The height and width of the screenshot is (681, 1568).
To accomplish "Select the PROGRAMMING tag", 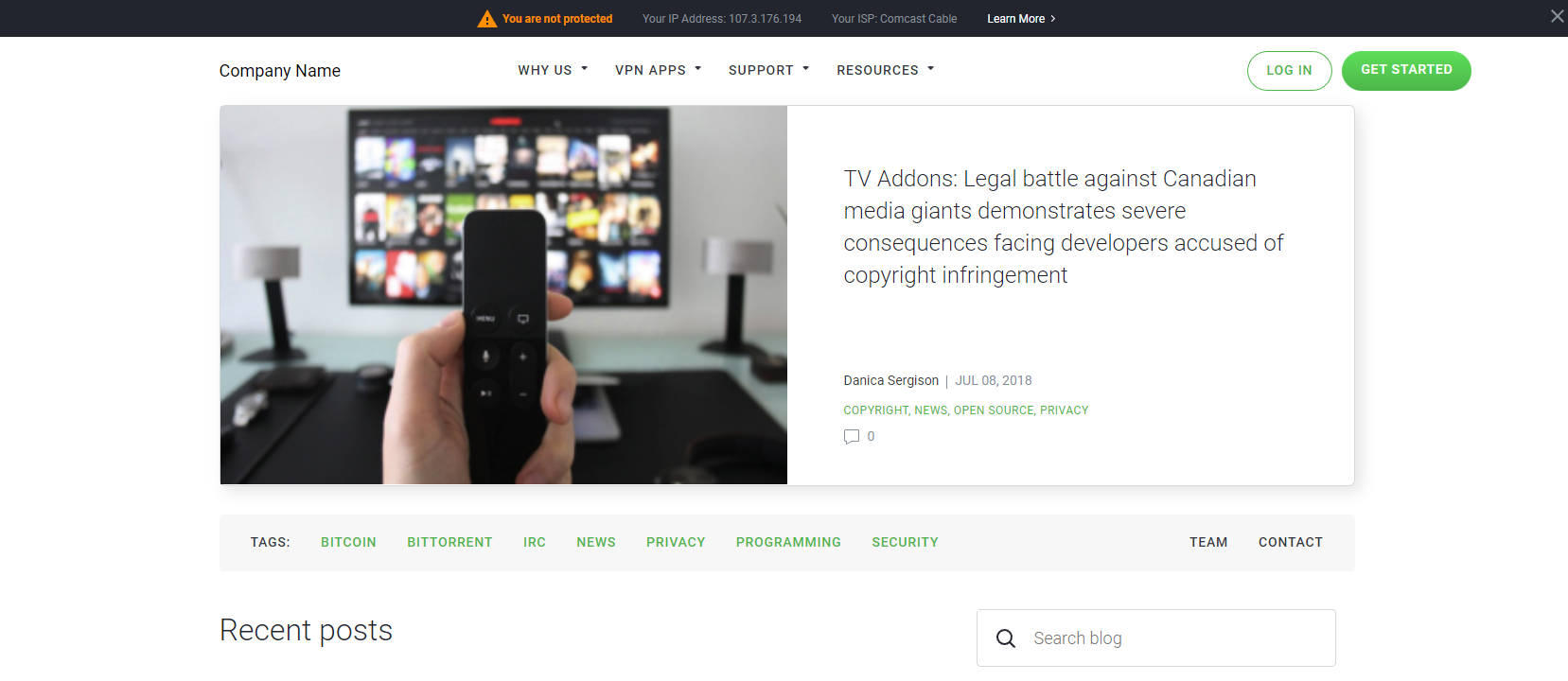I will click(x=788, y=543).
